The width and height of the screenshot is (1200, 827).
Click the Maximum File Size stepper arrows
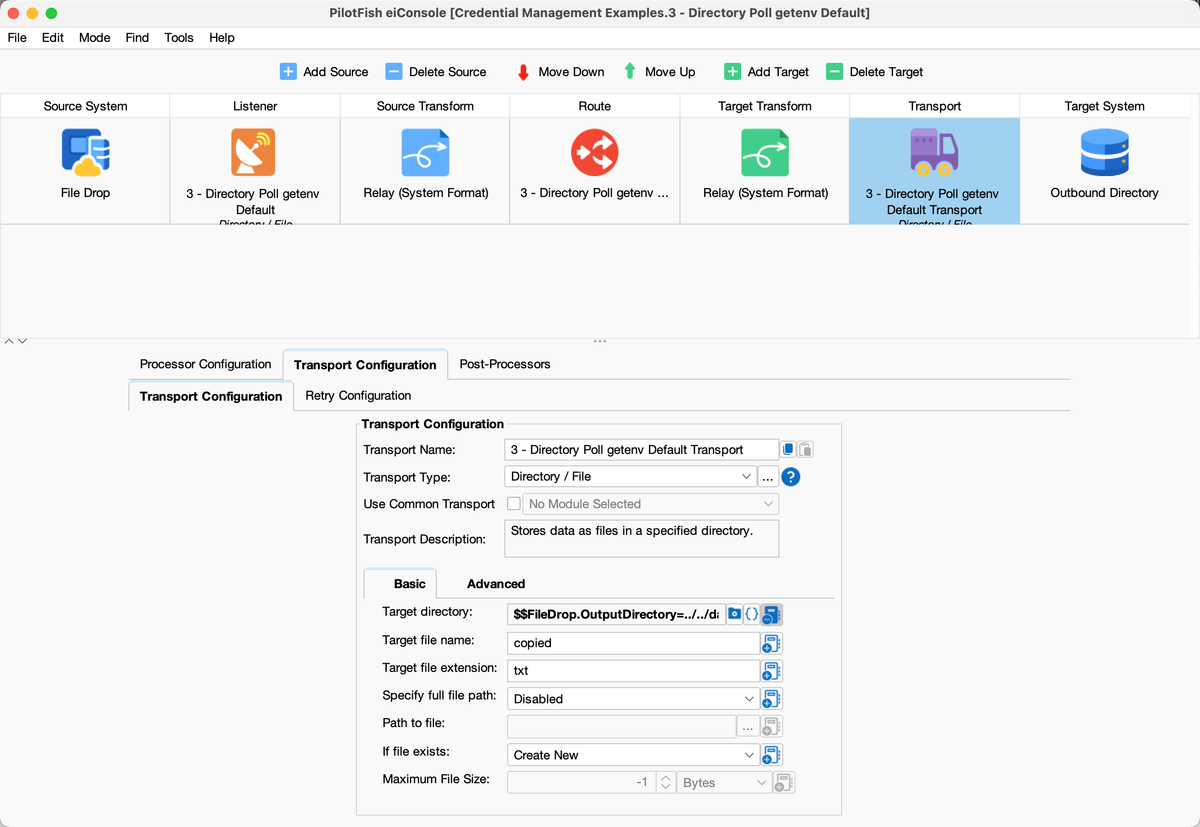click(666, 783)
